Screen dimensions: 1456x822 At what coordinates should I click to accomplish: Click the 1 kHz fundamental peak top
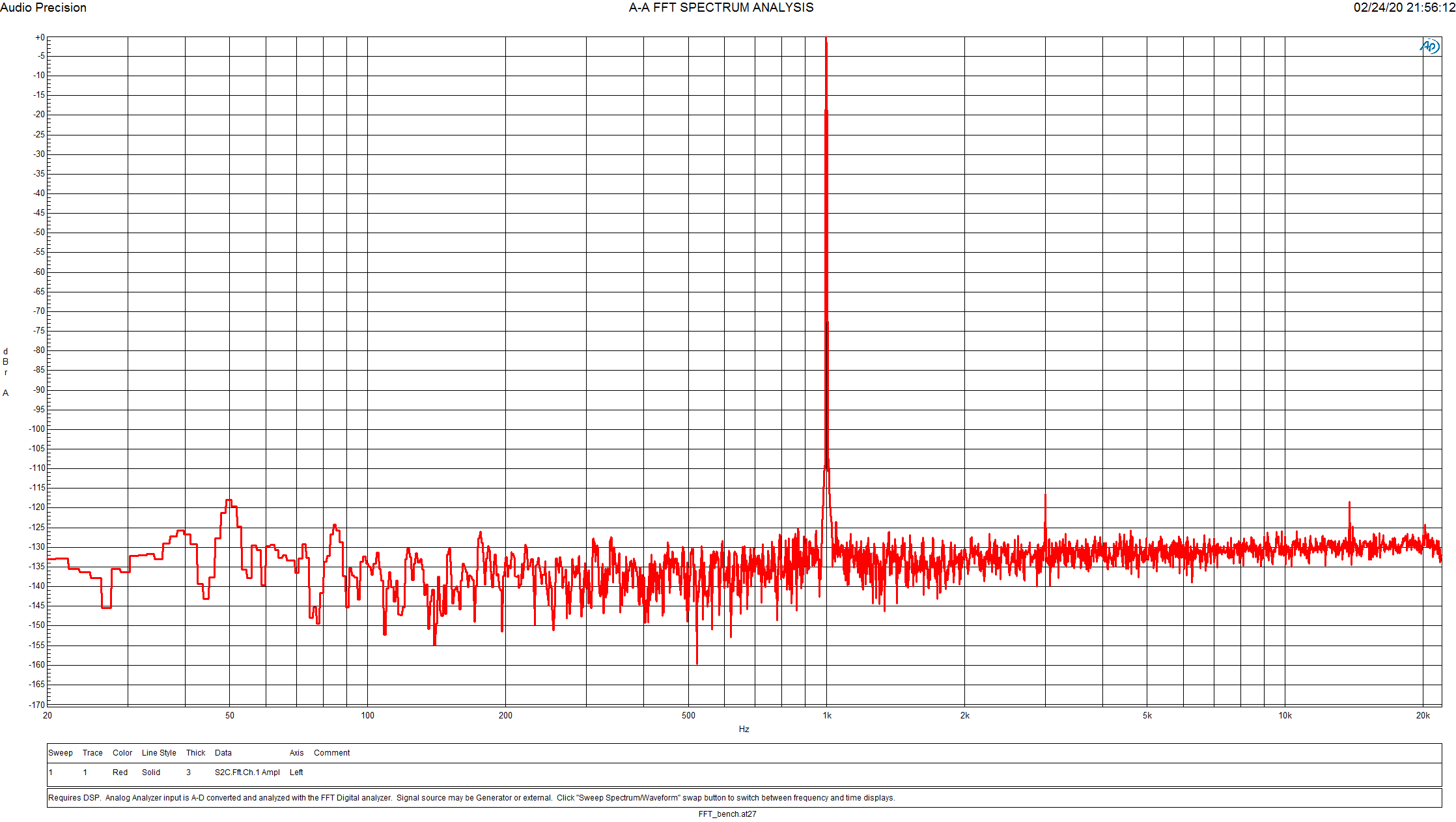point(826,39)
